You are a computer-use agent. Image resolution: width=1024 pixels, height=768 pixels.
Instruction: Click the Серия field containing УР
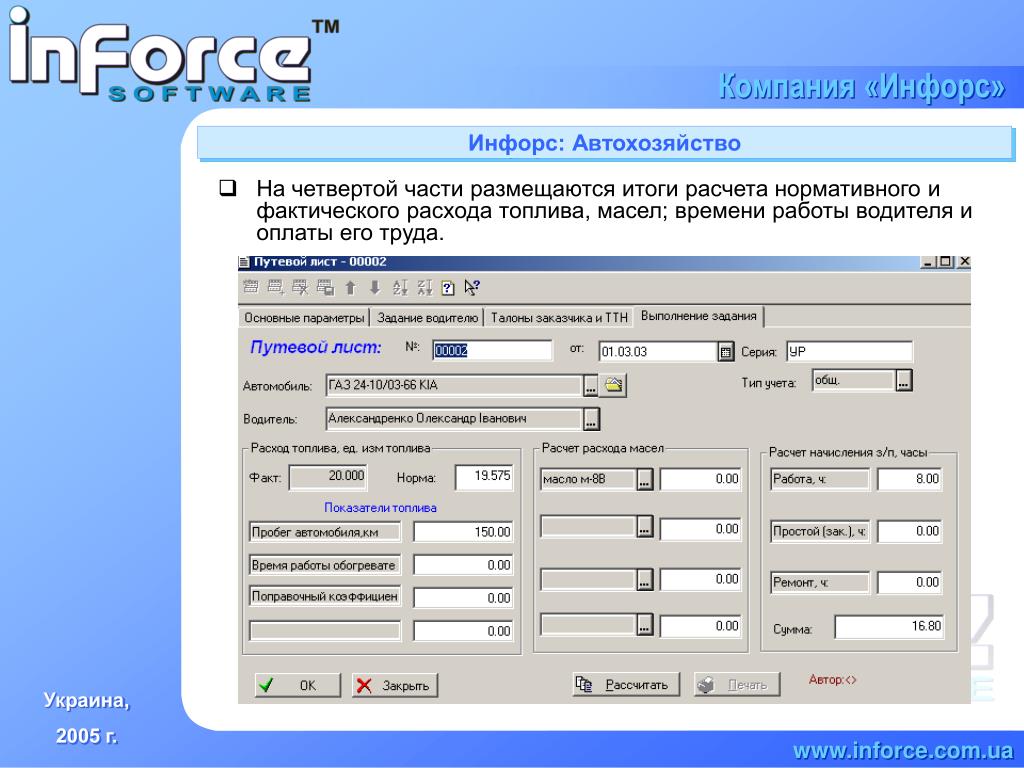point(849,351)
